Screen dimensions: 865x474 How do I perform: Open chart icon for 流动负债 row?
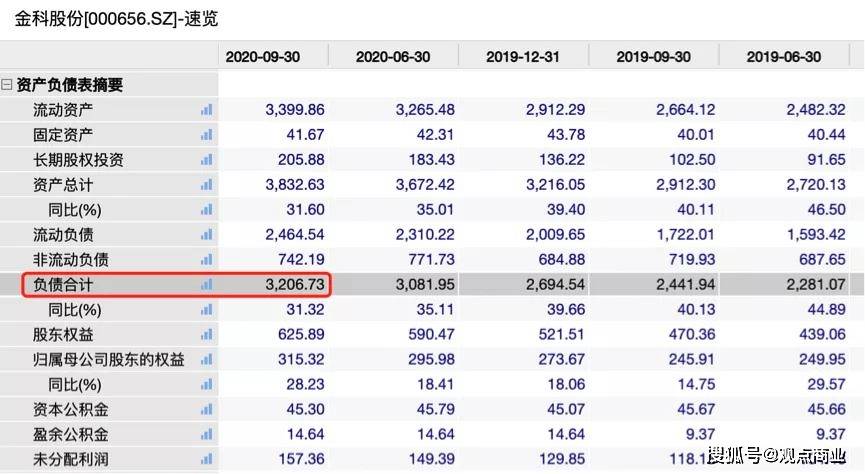pos(206,235)
